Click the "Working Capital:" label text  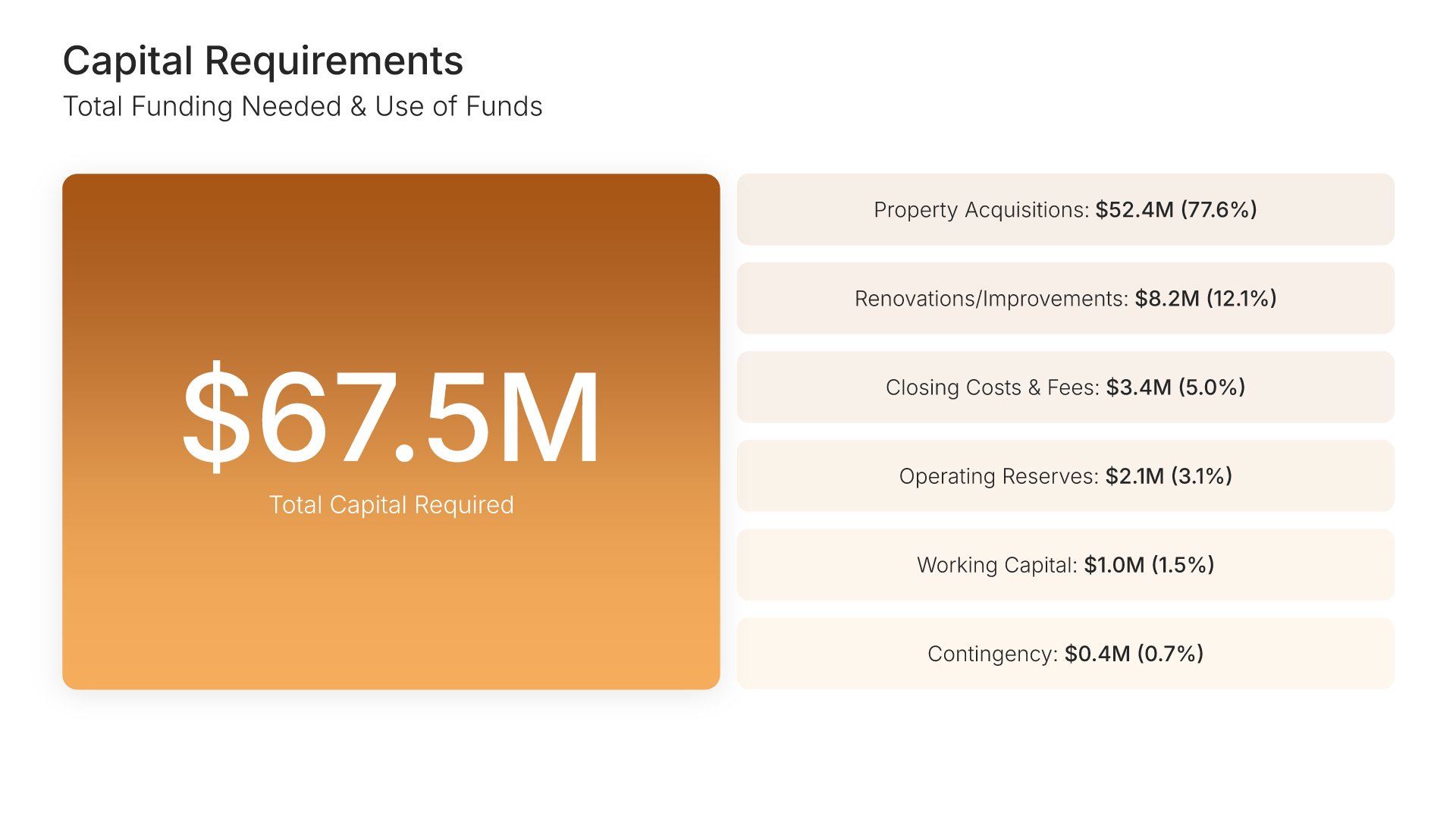[x=996, y=565]
